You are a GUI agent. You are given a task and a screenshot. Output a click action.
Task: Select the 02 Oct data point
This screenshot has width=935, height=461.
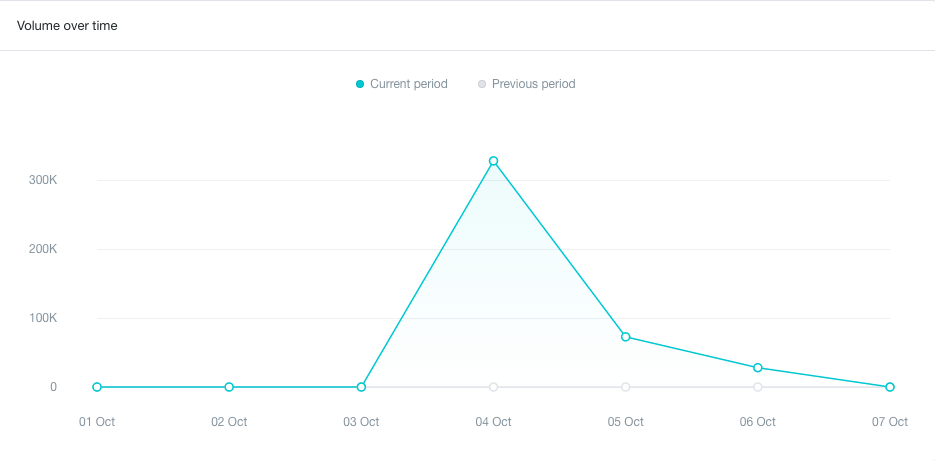[x=229, y=387]
